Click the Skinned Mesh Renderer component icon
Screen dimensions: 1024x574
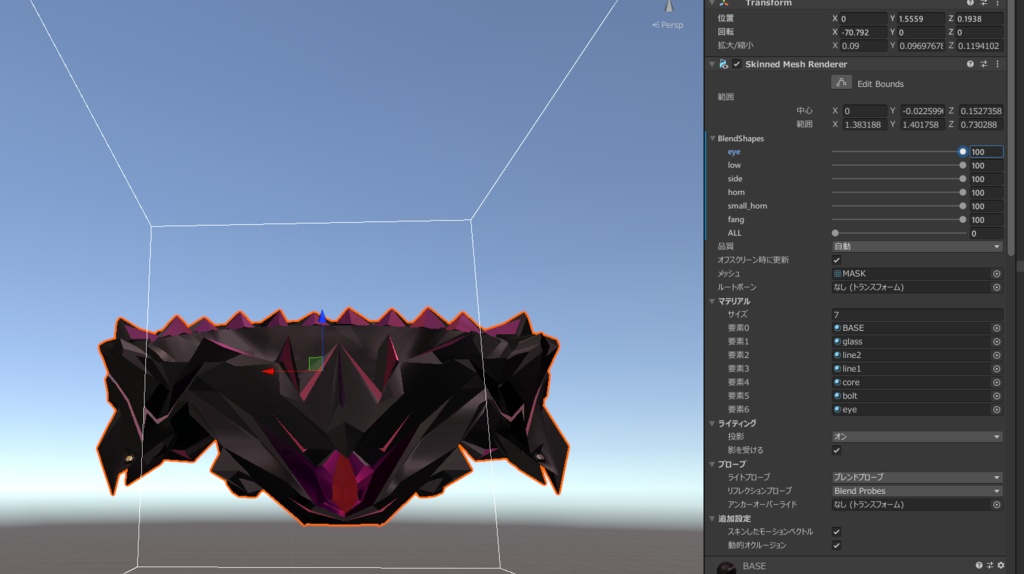pos(724,64)
